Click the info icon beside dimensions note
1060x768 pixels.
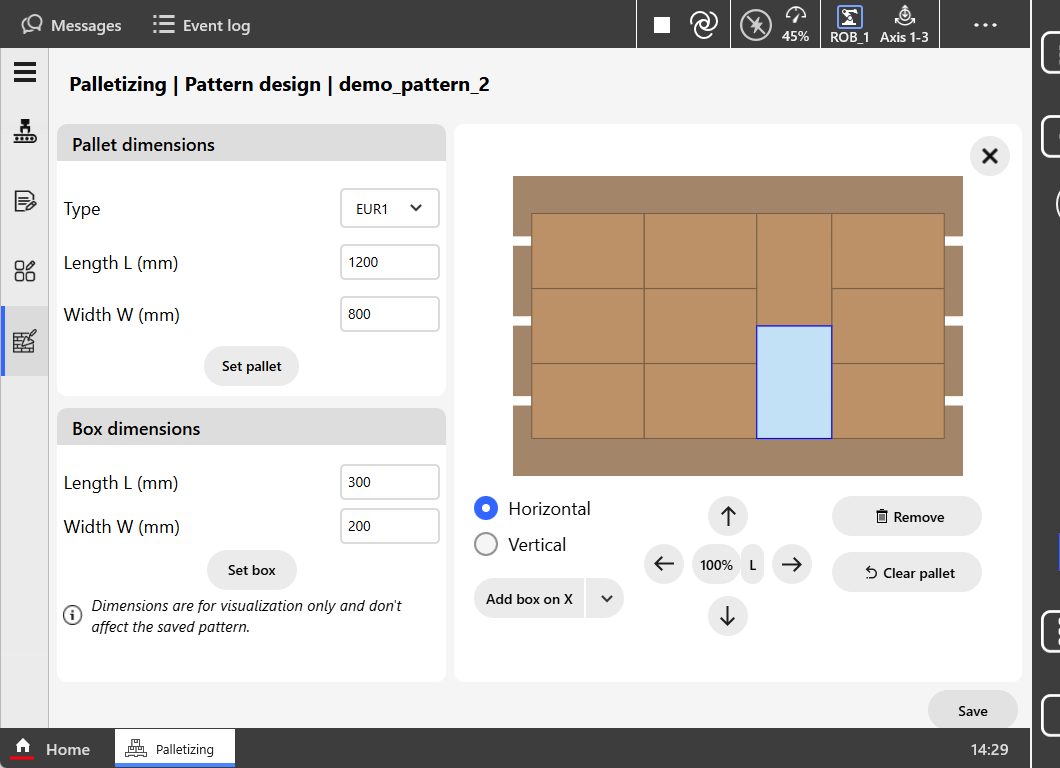(72, 615)
